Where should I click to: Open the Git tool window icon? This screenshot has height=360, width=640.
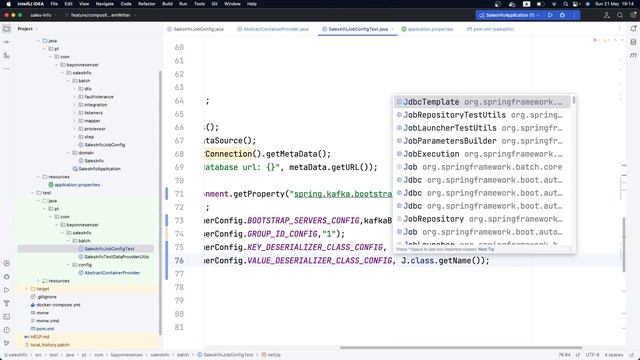click(x=7, y=343)
